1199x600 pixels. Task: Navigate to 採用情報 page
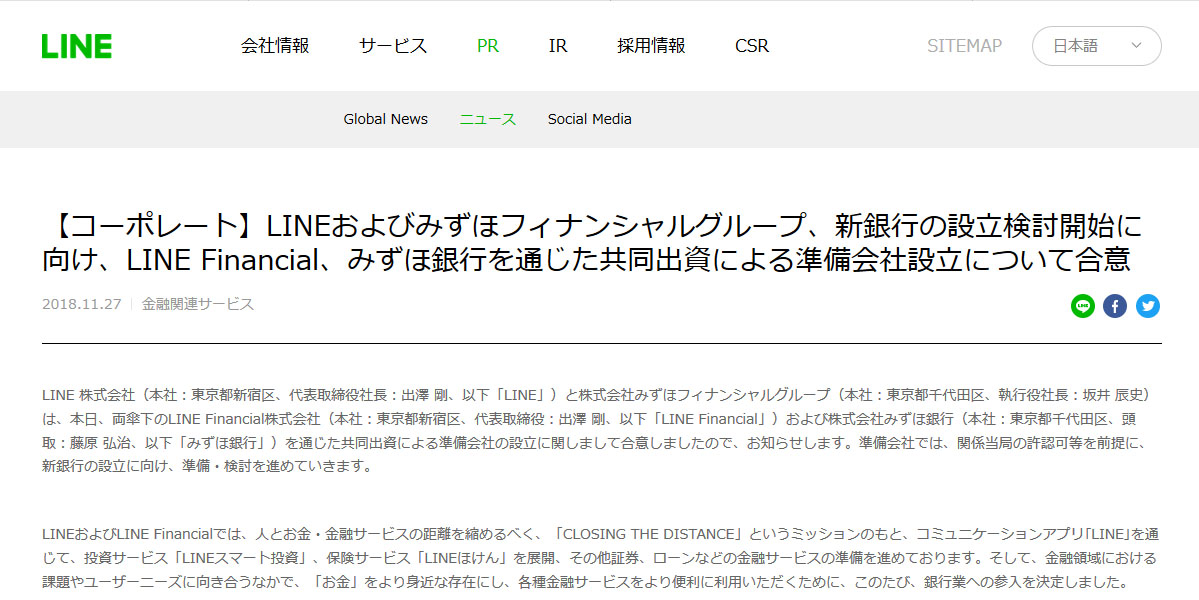click(651, 46)
